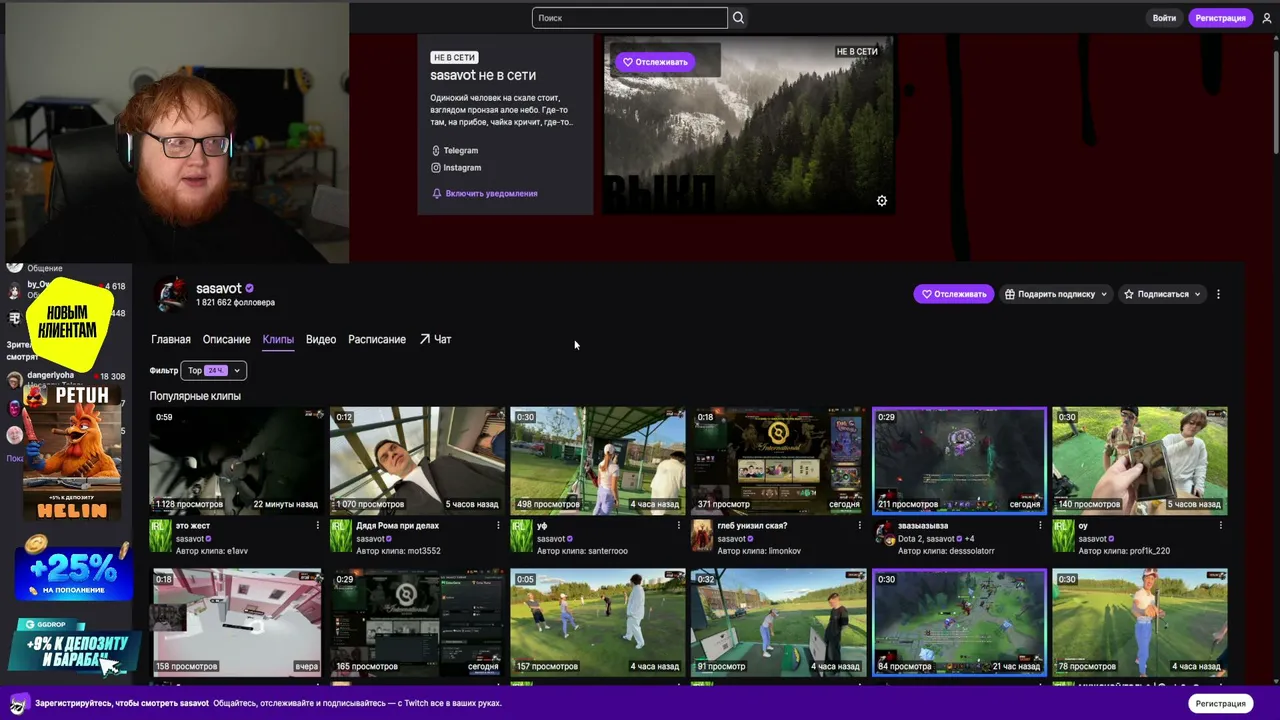Switch to the "Описание" tab
1280x720 pixels.
pos(226,340)
